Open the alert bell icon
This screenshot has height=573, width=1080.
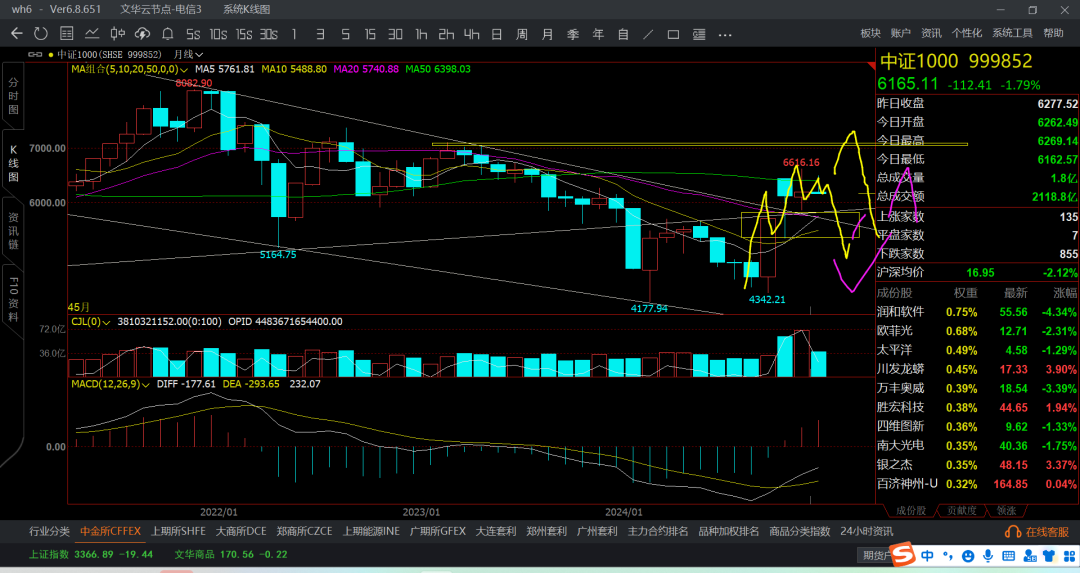coord(167,34)
